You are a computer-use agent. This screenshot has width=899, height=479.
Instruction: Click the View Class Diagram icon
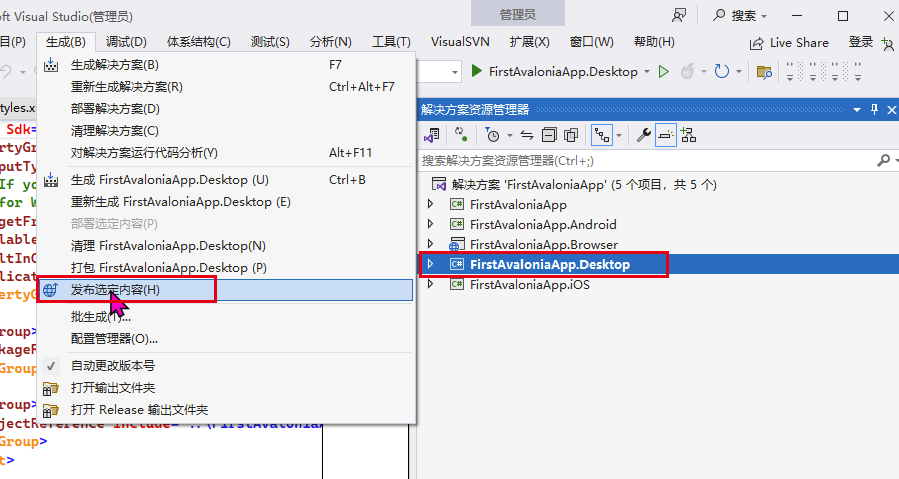point(688,135)
